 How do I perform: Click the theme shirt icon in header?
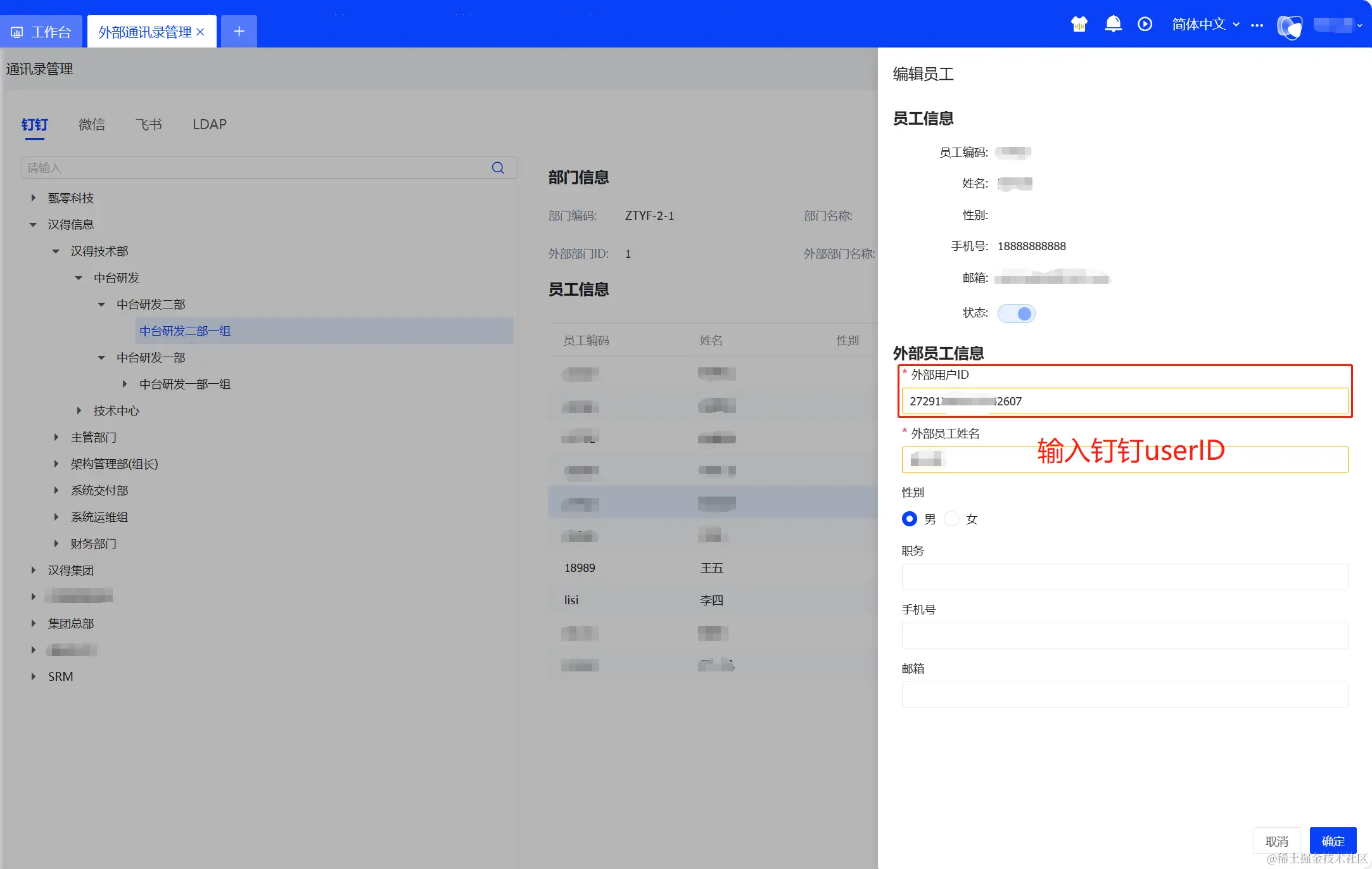pos(1079,25)
